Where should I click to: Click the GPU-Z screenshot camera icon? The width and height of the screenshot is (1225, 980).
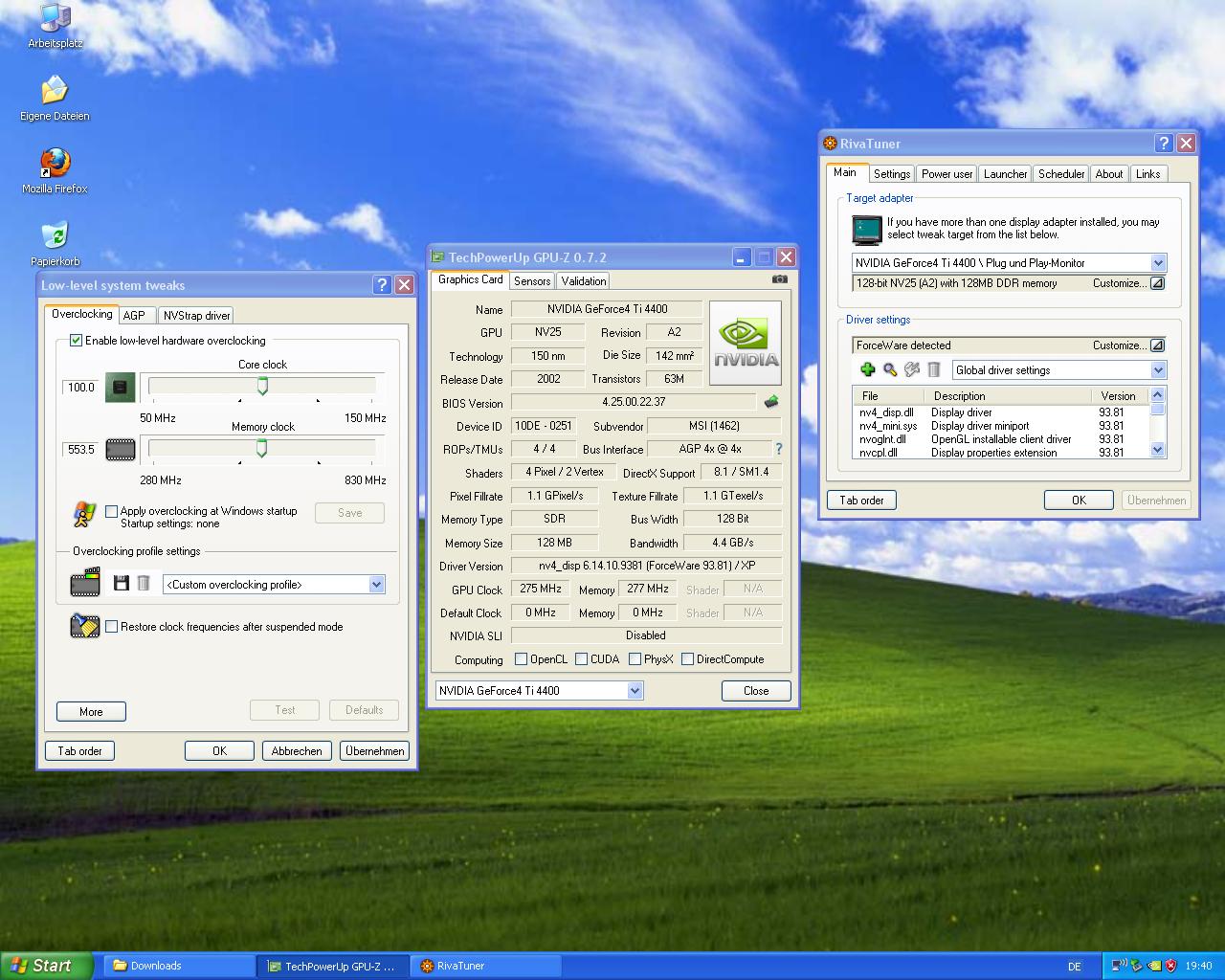pyautogui.click(x=780, y=279)
